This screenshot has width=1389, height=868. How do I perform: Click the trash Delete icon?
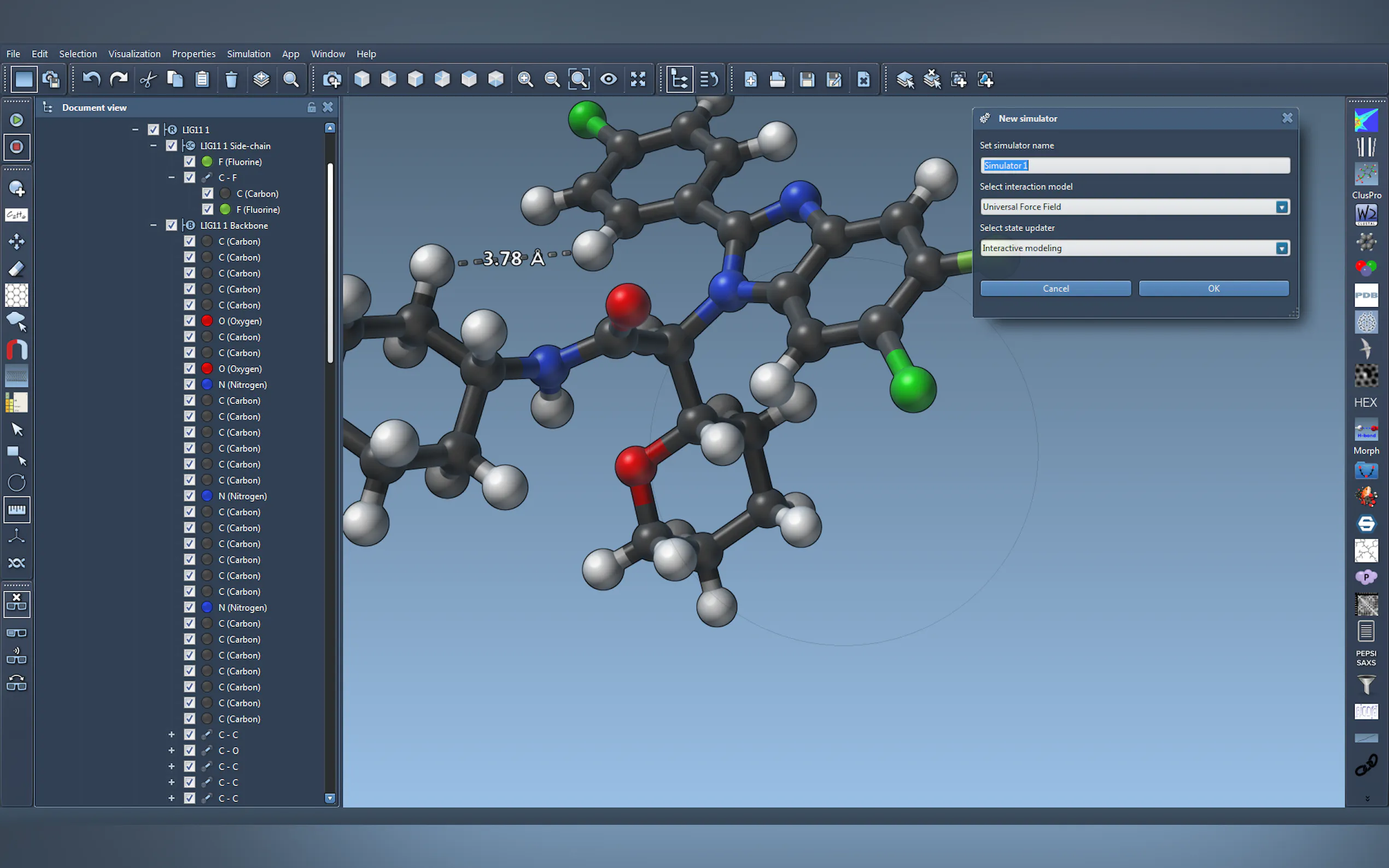click(x=231, y=79)
